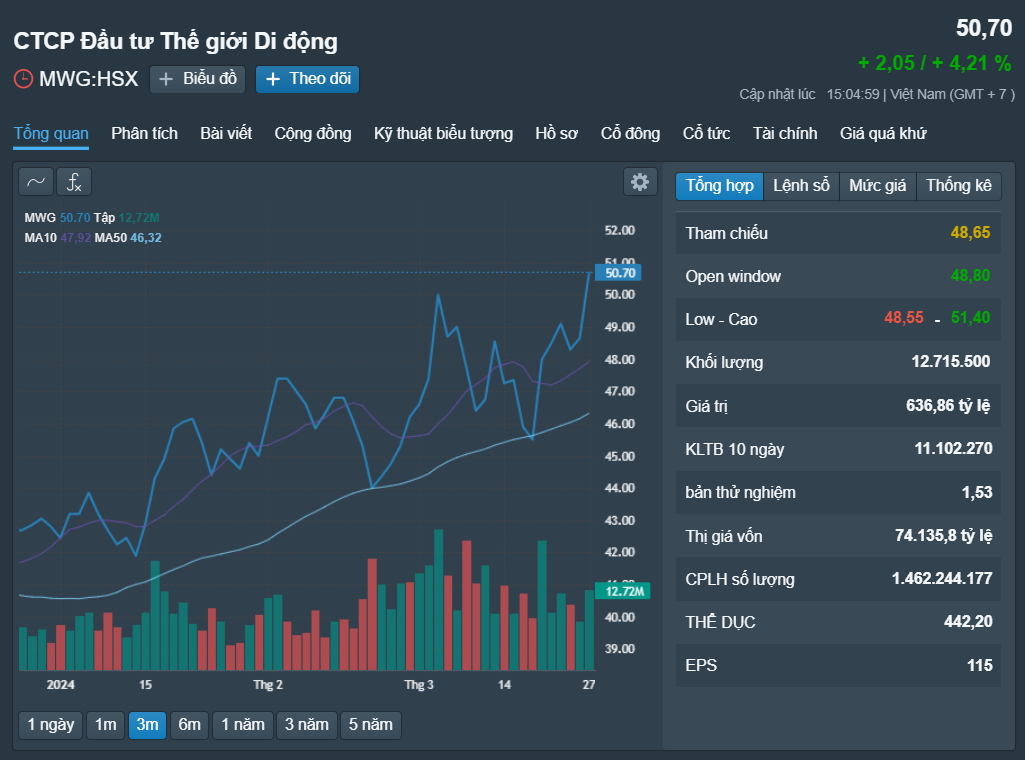Click the Giá trị value 636,86 tỷ lệ
The image size is (1025, 760).
948,406
